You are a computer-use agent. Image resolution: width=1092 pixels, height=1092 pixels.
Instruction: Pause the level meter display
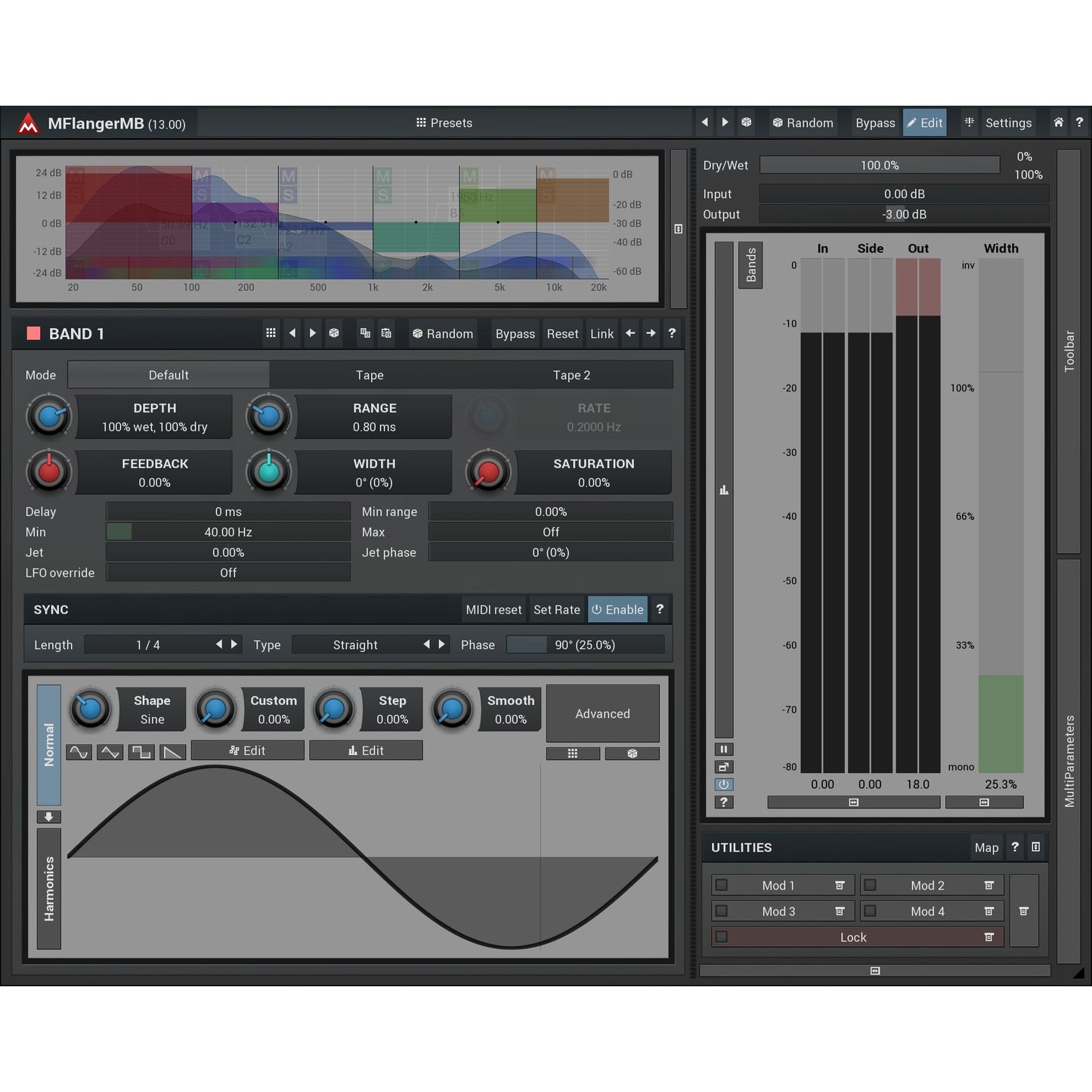723,749
